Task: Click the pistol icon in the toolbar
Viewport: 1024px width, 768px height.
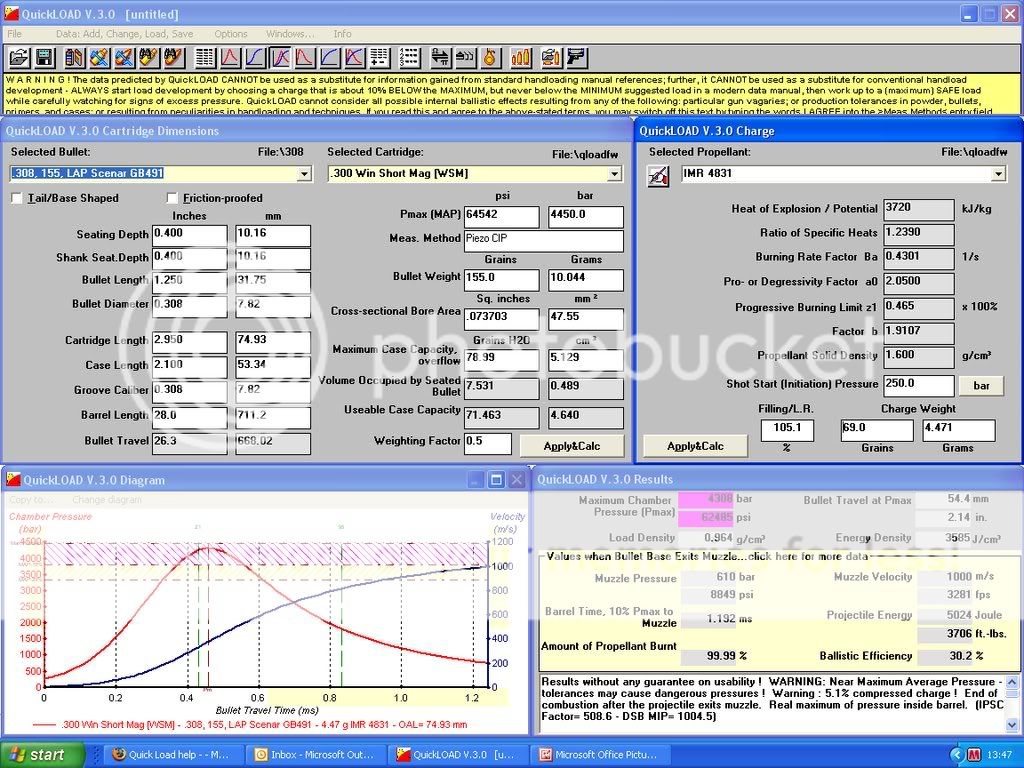Action: click(576, 57)
